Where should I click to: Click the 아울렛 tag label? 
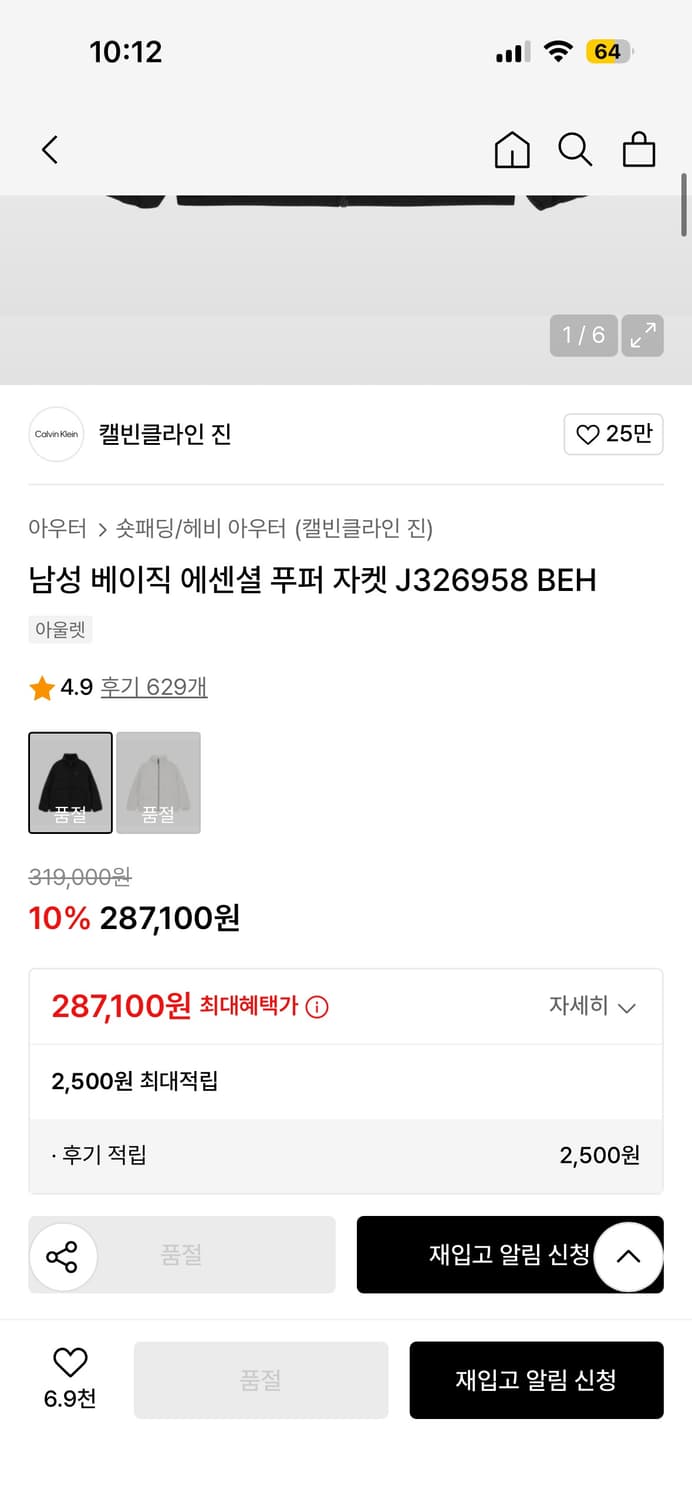click(59, 629)
